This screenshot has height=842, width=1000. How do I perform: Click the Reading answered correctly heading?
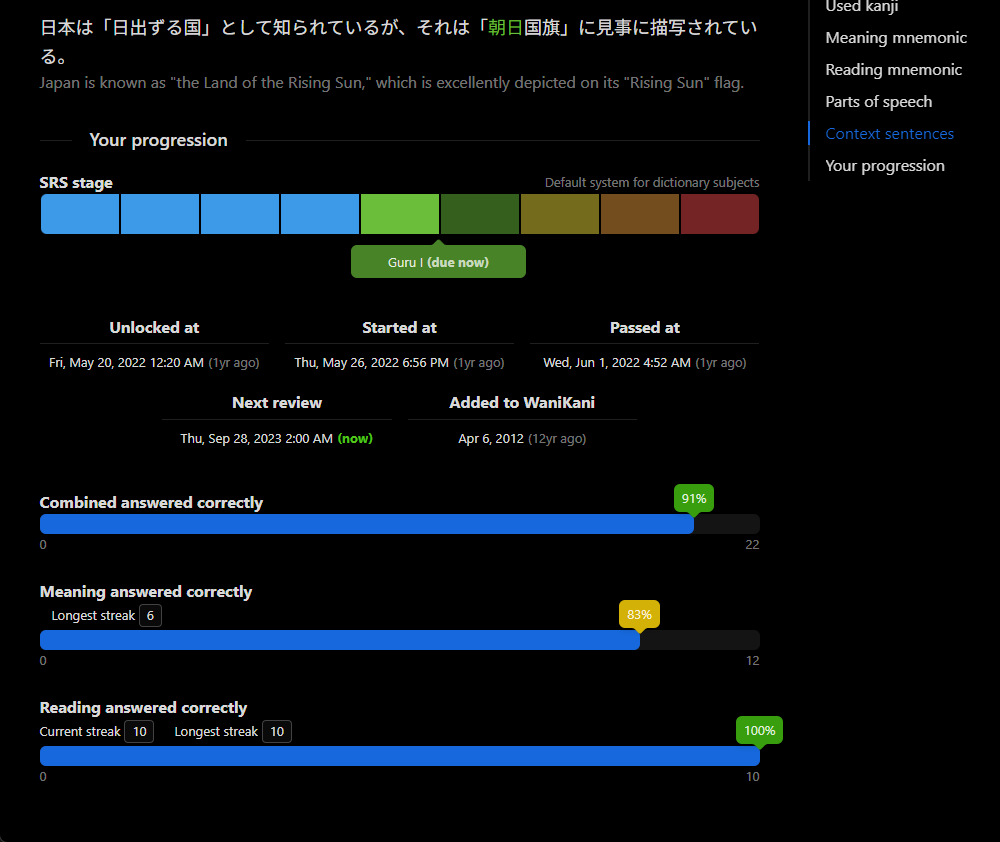143,708
